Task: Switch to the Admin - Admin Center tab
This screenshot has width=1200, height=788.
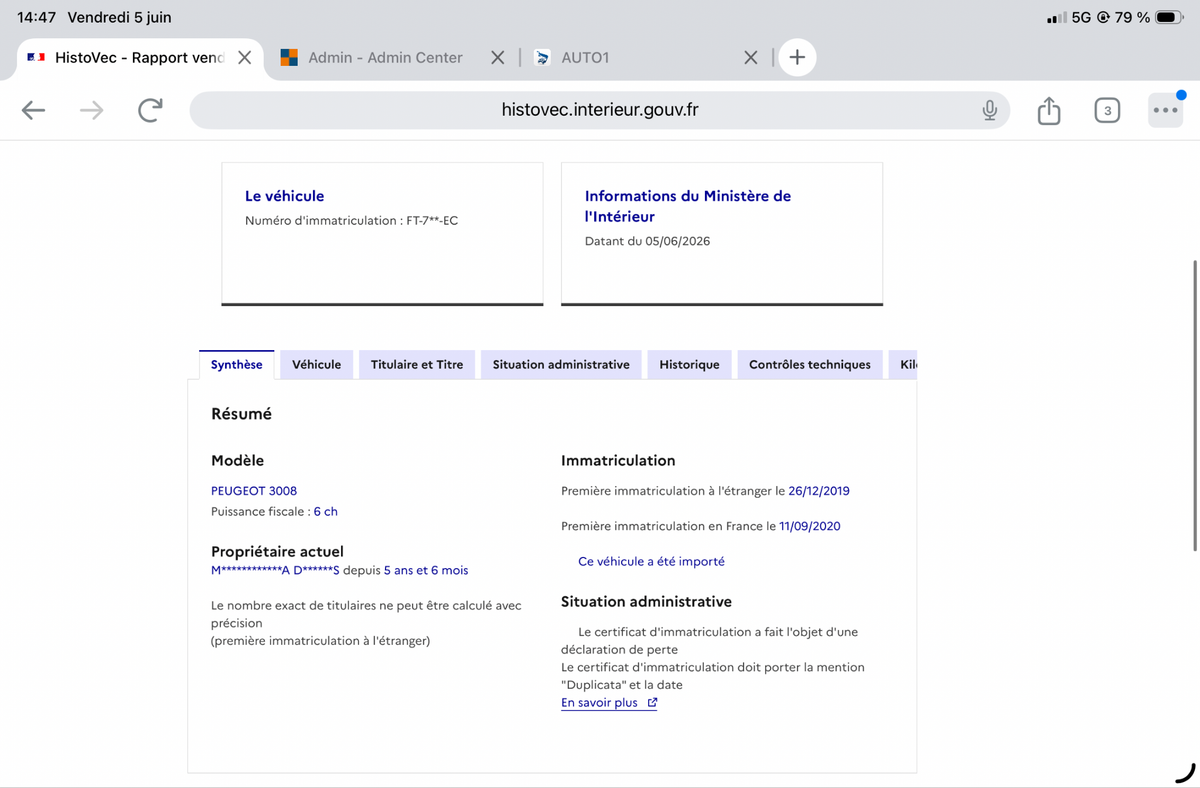Action: (x=385, y=58)
